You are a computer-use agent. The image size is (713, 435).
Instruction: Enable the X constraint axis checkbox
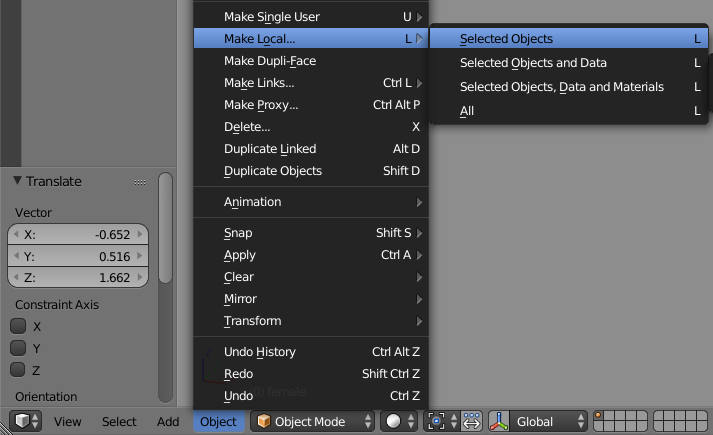tap(18, 326)
